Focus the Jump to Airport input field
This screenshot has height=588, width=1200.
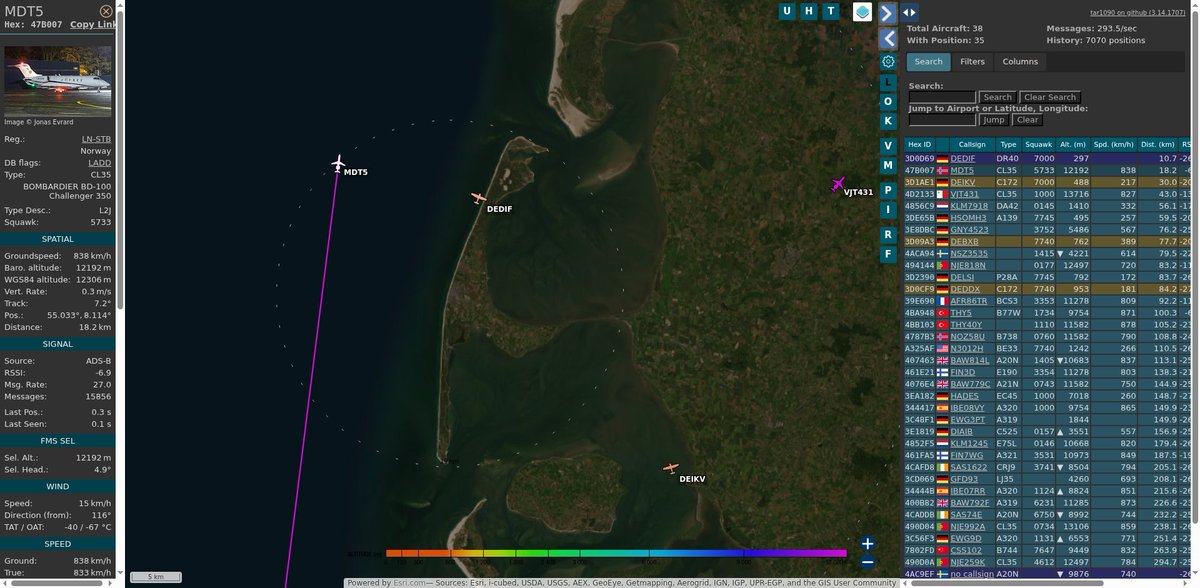click(942, 119)
